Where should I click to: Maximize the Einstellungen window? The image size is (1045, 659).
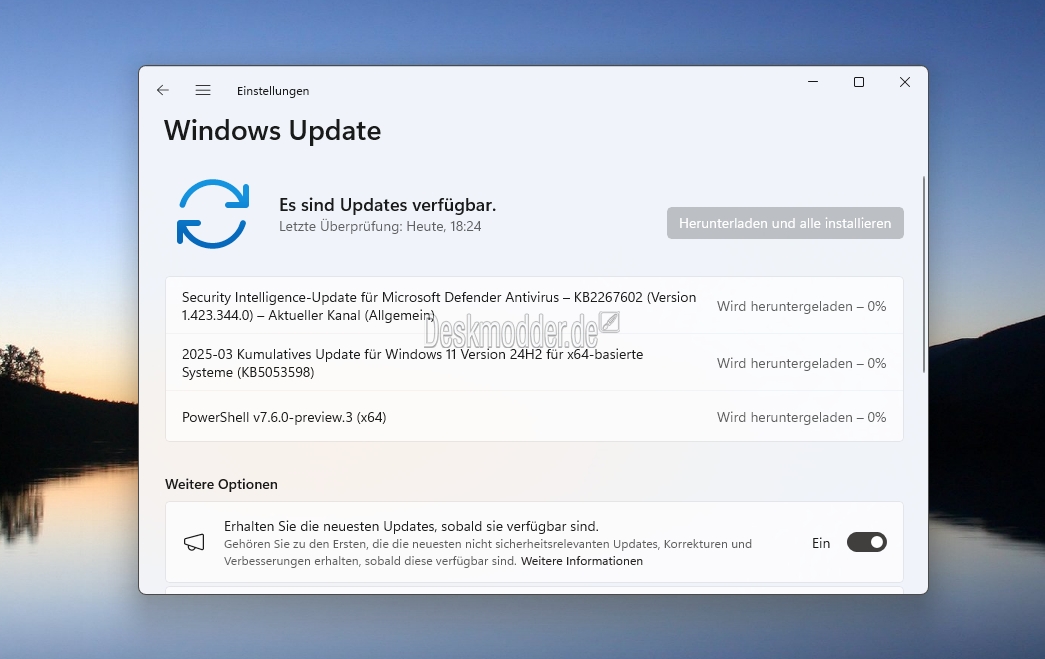coord(859,82)
